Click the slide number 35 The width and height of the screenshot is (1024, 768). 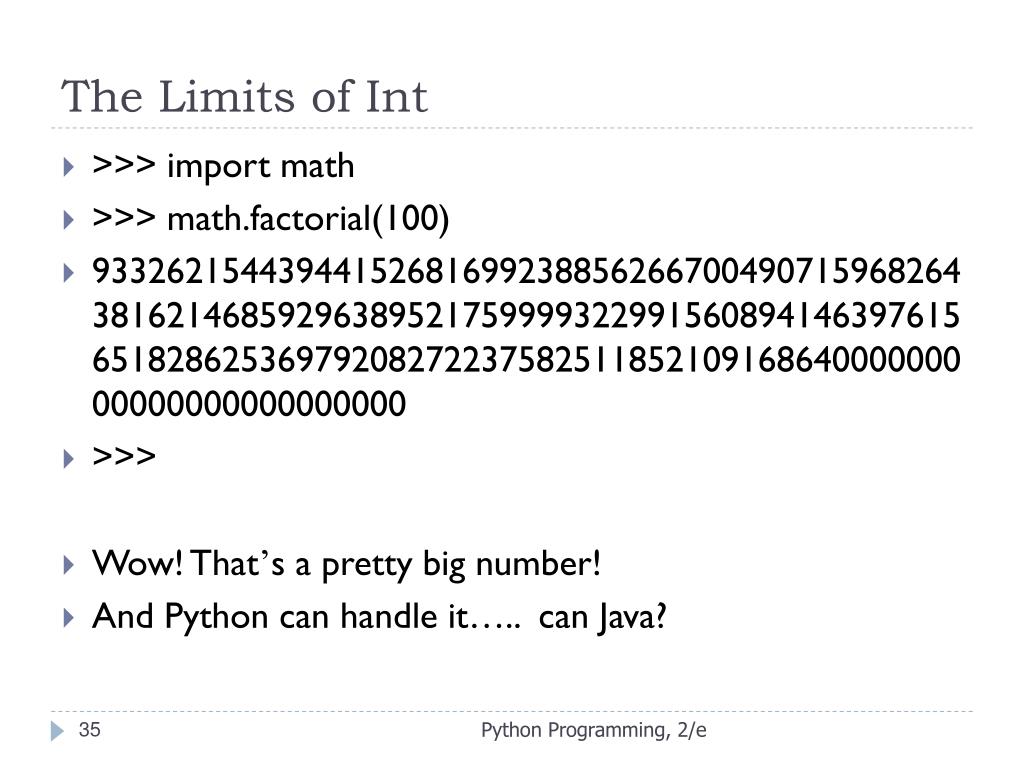[89, 729]
